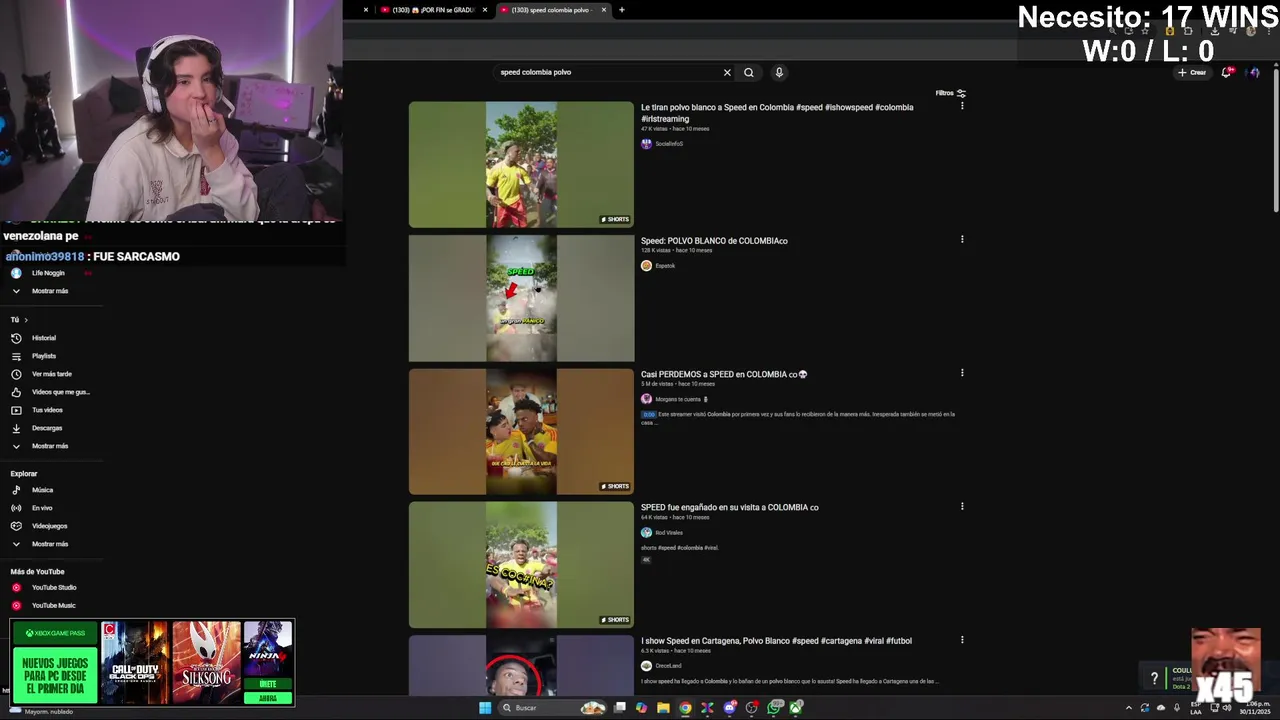Open options menu for 'I show Speed en Cartagena' video
This screenshot has width=1280, height=720.
click(x=962, y=639)
